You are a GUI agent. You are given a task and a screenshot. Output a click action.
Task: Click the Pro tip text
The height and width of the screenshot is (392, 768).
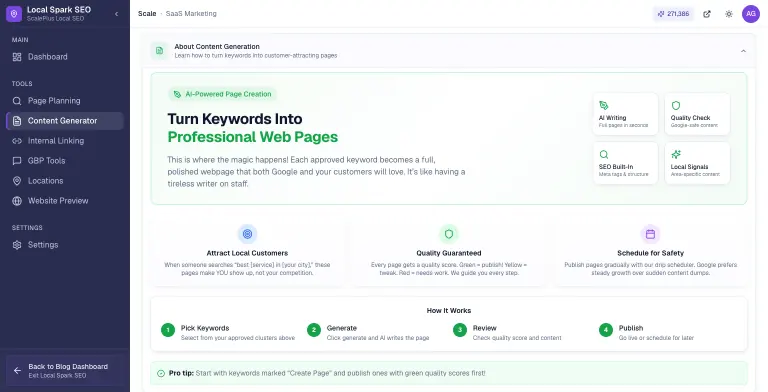(327, 373)
